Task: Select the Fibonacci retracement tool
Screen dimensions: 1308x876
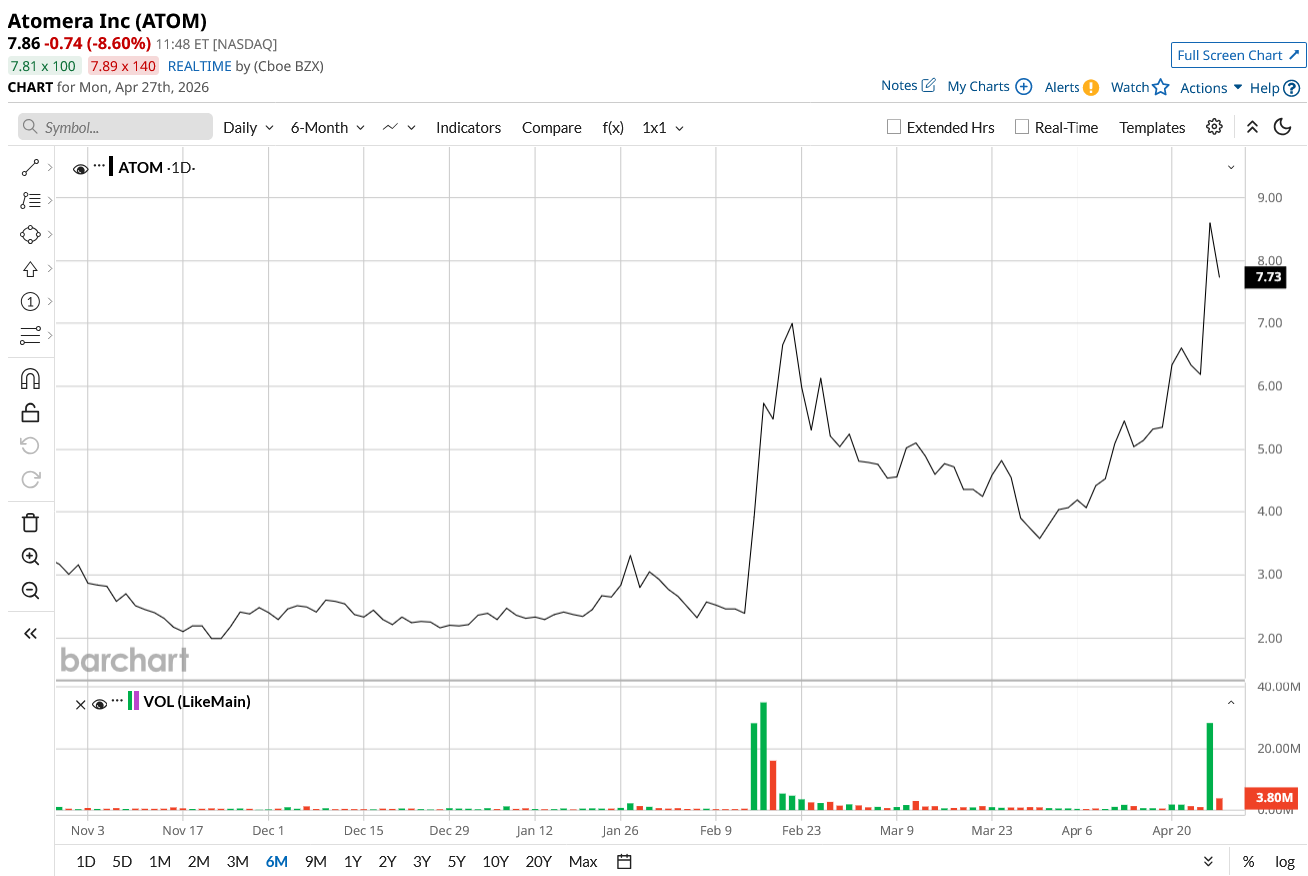Action: [x=30, y=201]
